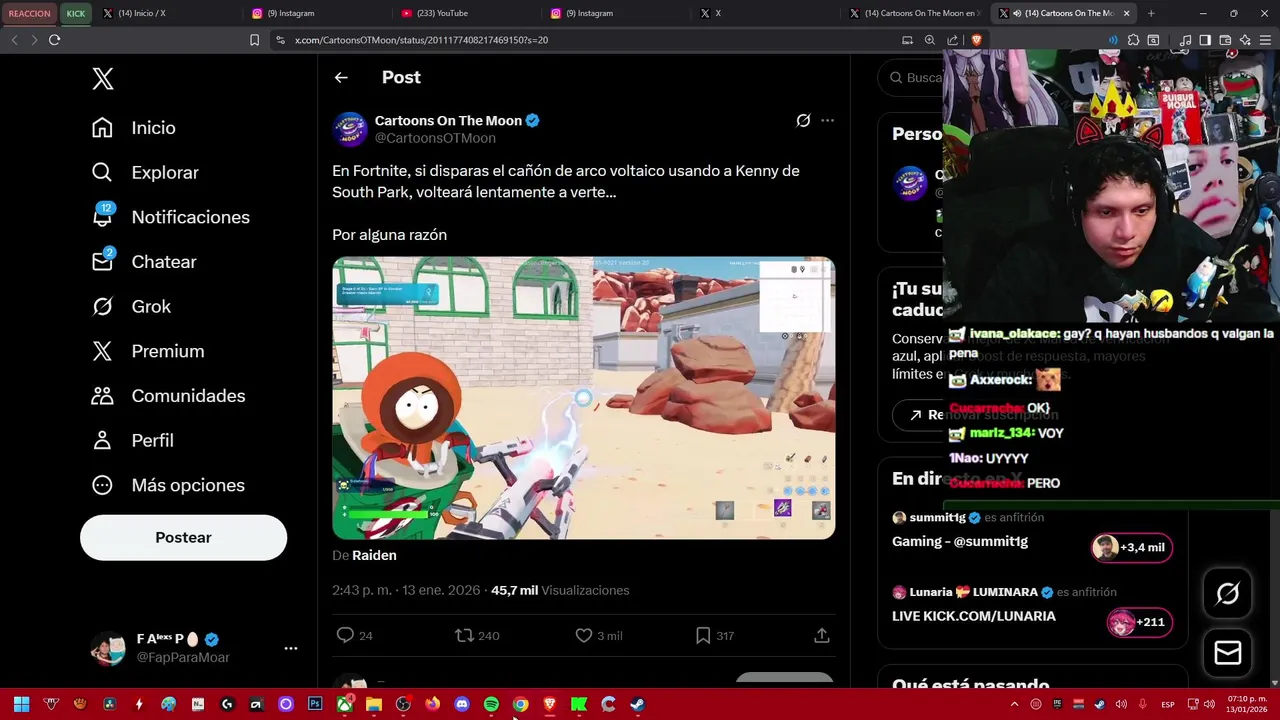Click the share icon under the post
The width and height of the screenshot is (1280, 720).
click(x=822, y=635)
